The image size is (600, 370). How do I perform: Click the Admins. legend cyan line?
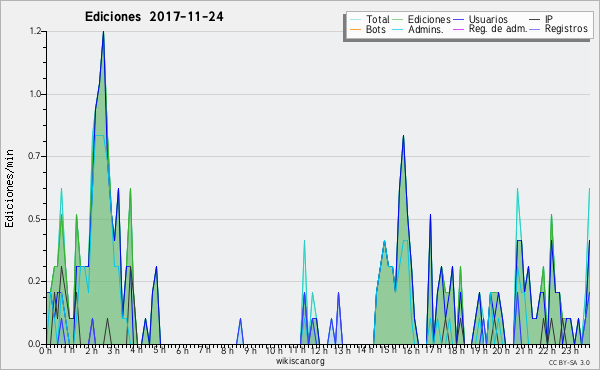pyautogui.click(x=398, y=29)
